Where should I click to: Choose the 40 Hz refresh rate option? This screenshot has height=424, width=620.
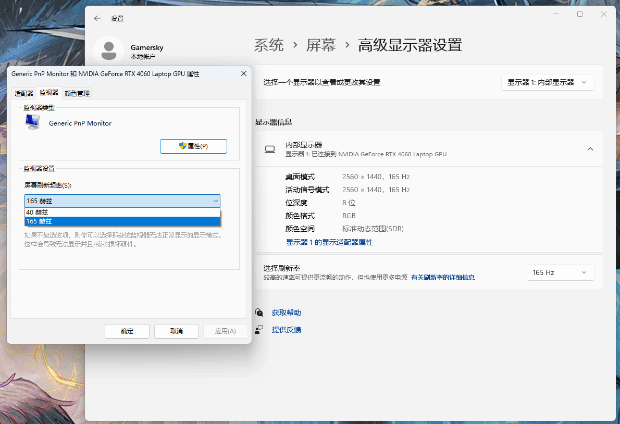point(122,212)
